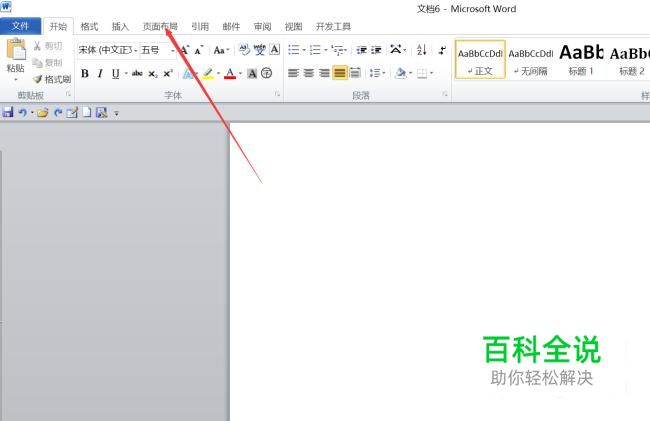This screenshot has width=650, height=421.
Task: Toggle Character Shading button
Action: (x=252, y=74)
